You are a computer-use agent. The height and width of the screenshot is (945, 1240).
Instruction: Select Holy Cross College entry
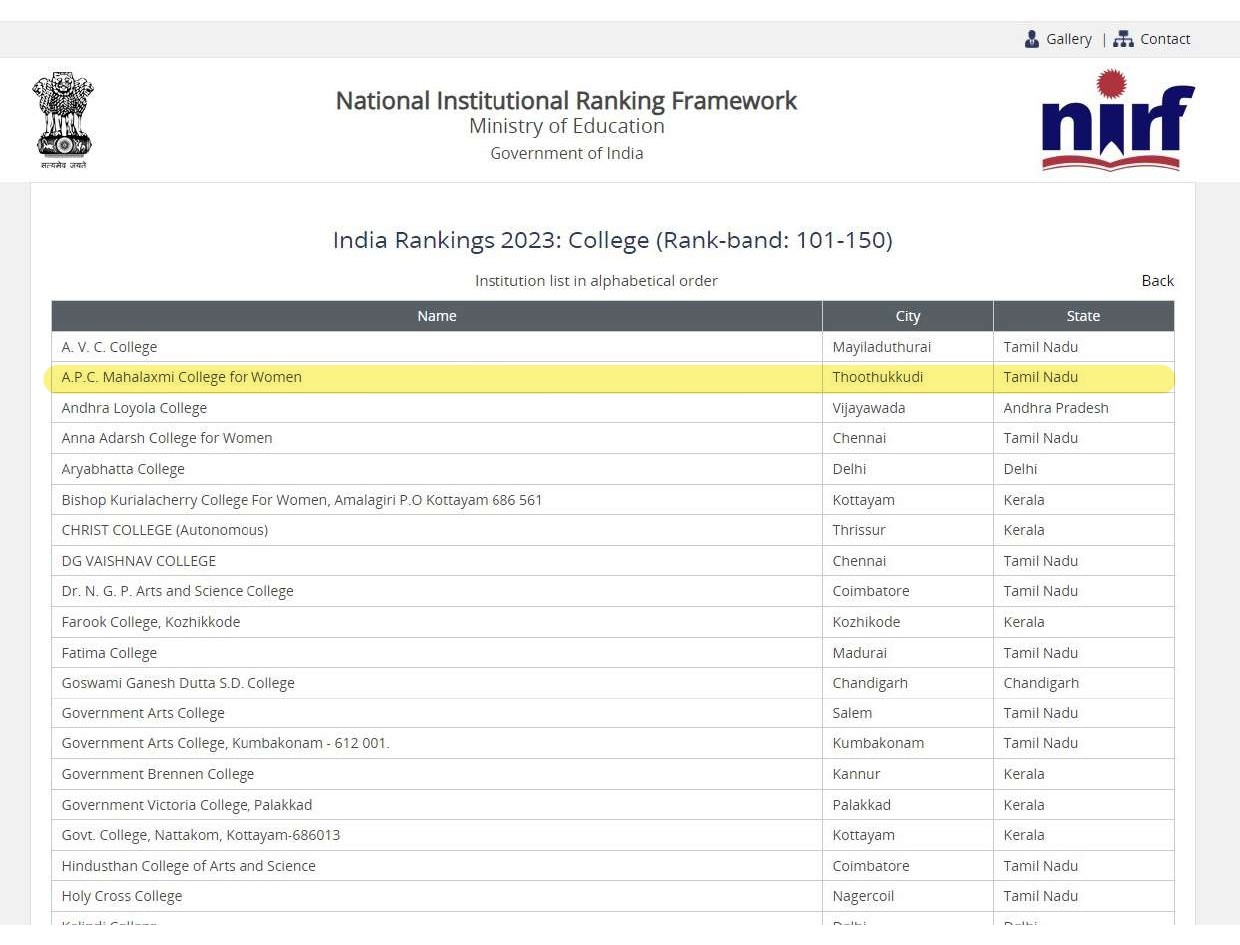122,896
